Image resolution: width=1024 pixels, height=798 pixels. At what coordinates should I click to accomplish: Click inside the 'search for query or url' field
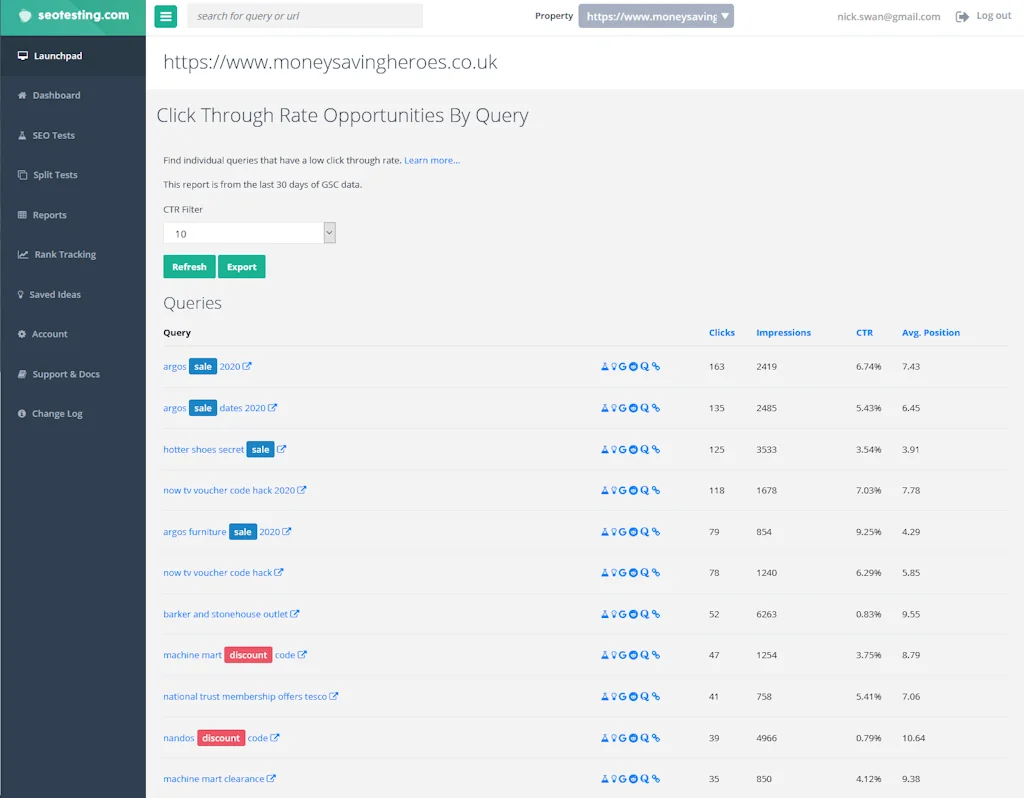(300, 15)
